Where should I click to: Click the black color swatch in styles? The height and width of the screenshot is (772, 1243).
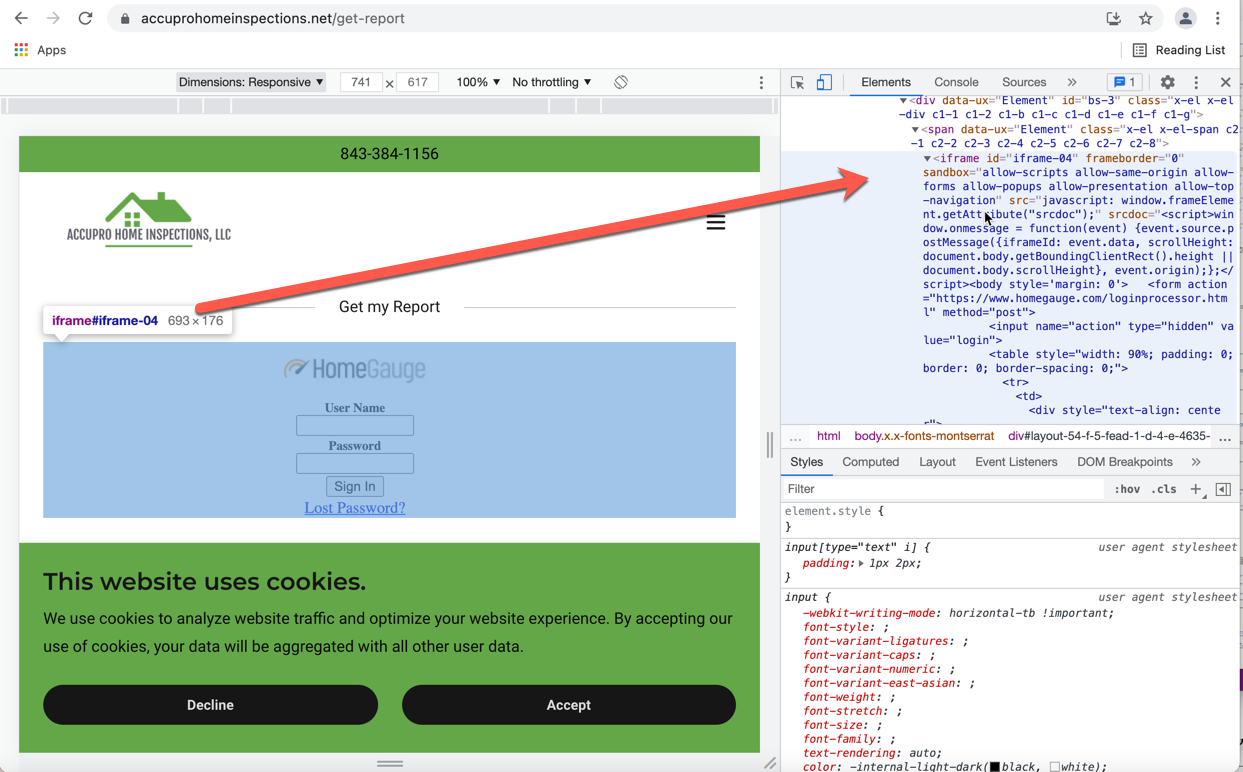click(994, 767)
